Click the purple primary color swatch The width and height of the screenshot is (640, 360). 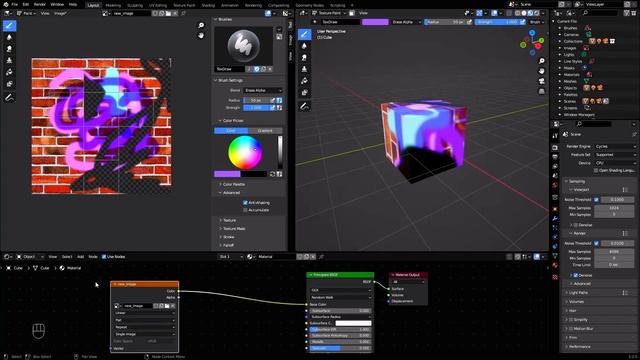point(227,174)
